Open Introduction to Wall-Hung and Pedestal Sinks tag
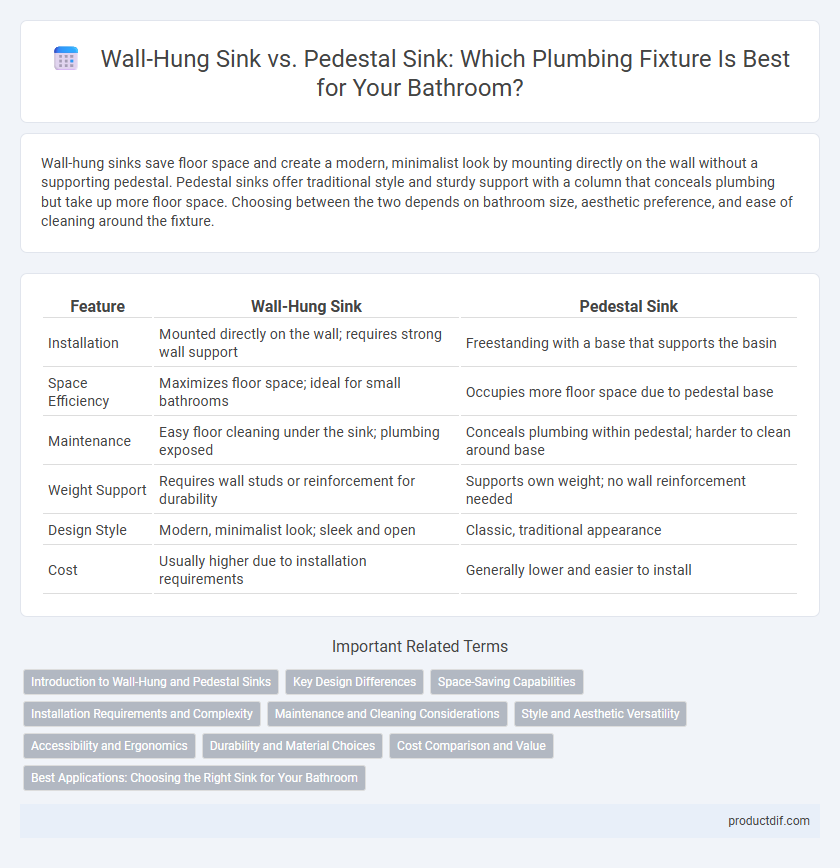This screenshot has height=868, width=840. point(151,682)
